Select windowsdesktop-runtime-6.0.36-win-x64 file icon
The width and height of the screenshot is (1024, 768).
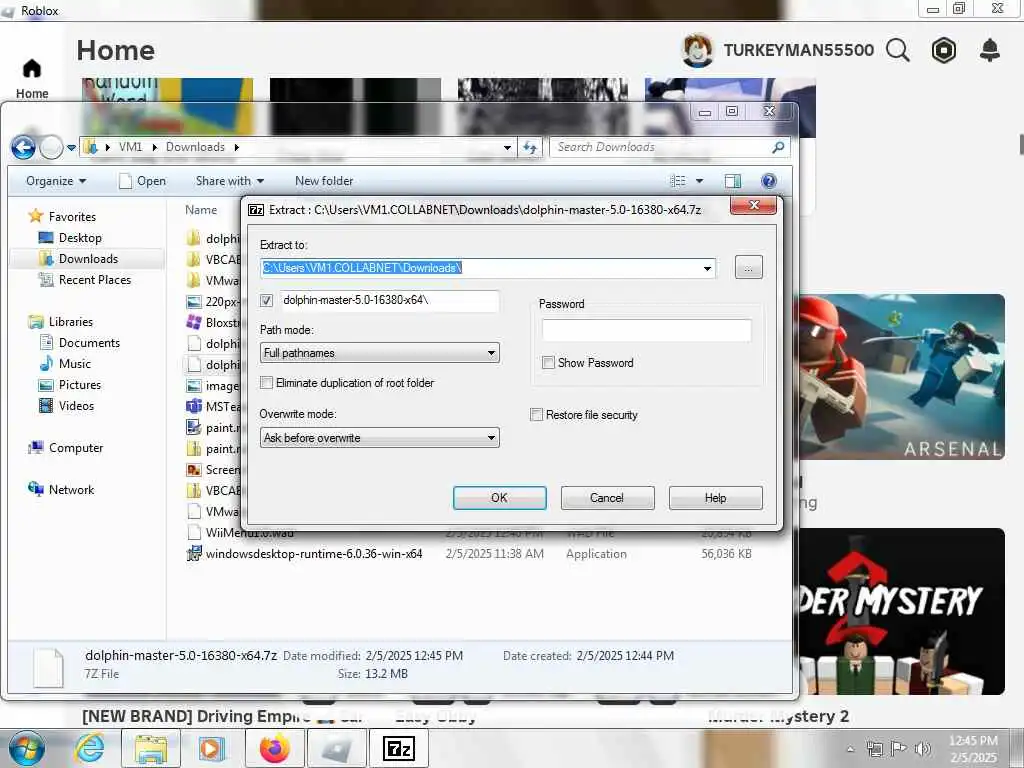pyautogui.click(x=194, y=554)
